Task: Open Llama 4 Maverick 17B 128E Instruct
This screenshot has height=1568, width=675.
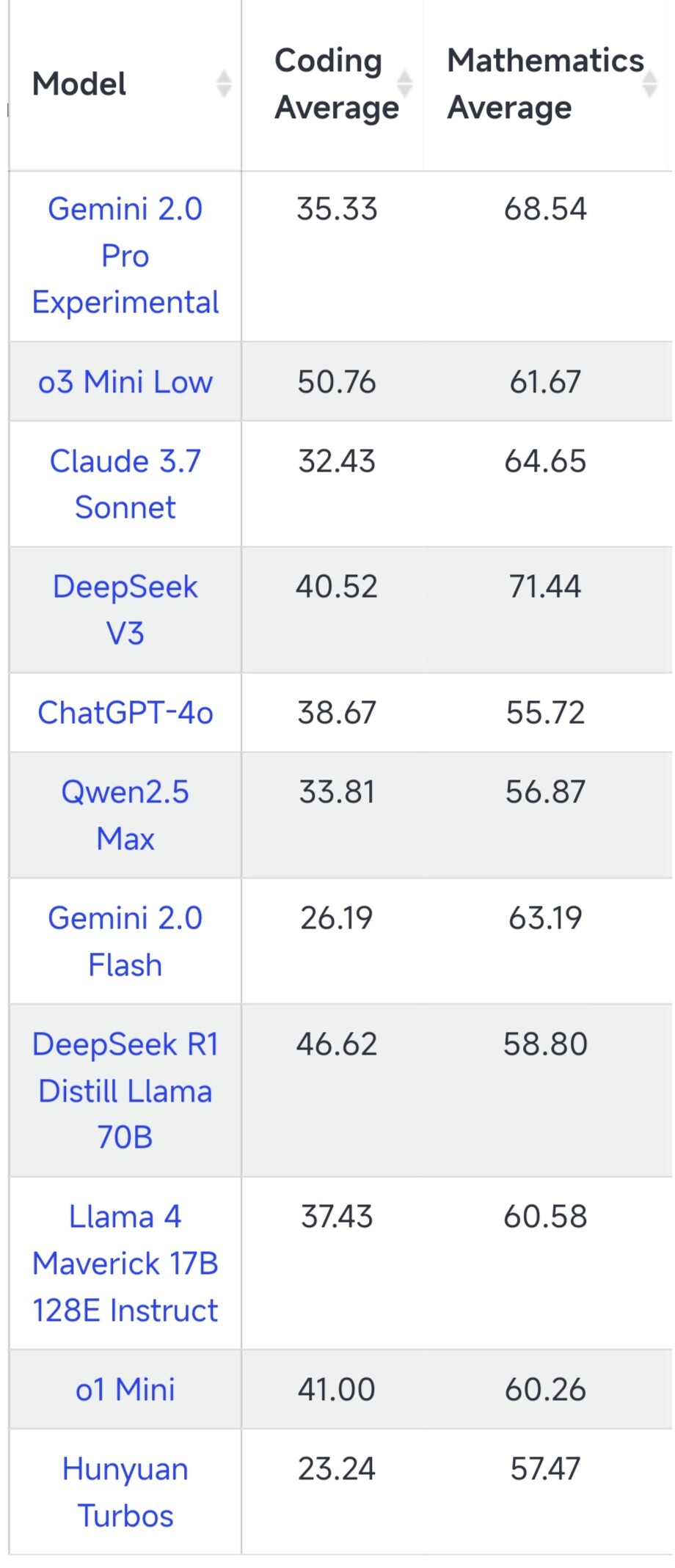Action: click(x=125, y=1264)
